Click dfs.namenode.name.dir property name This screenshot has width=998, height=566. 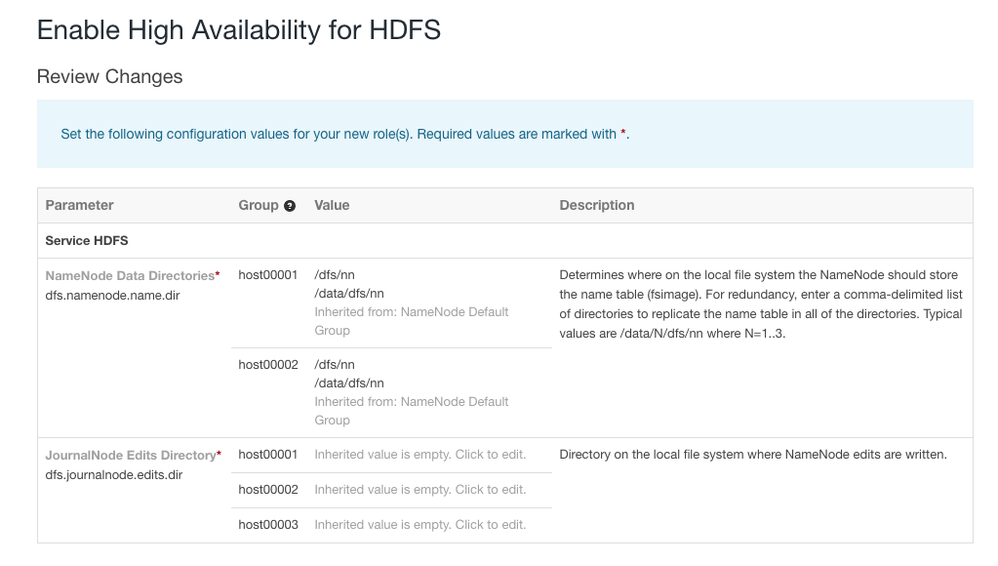click(x=112, y=295)
